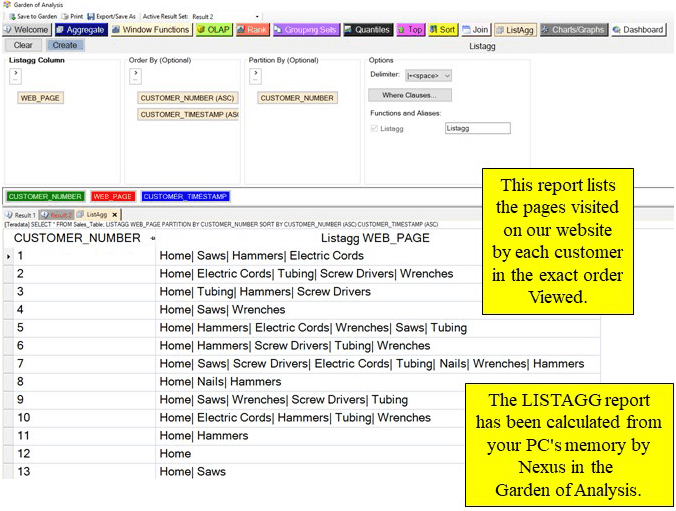Select the Rank function tab
Image resolution: width=676 pixels, height=511 pixels.
[x=252, y=30]
